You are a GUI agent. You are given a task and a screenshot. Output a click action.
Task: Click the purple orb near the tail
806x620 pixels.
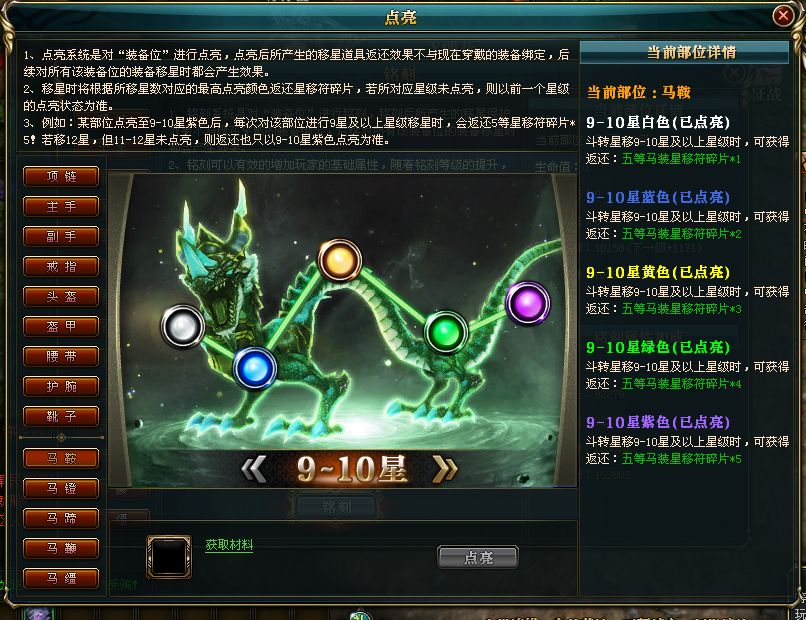528,303
